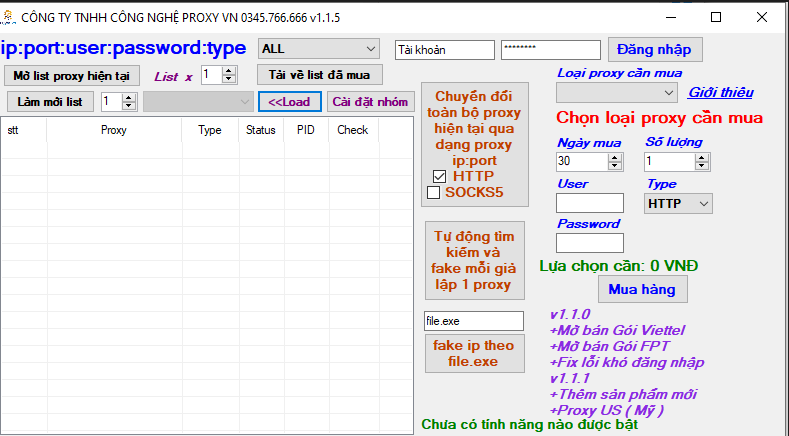Click the Tài khoản username field
This screenshot has height=436, width=789.
444,49
